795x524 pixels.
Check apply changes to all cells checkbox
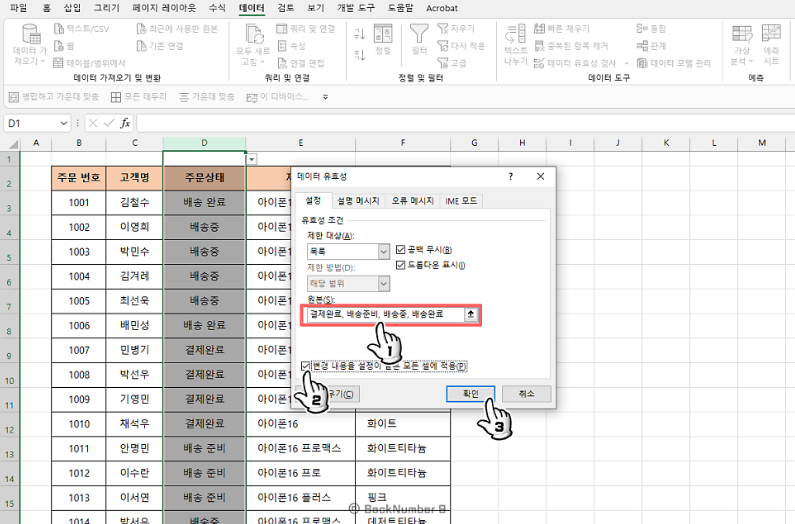click(x=306, y=366)
